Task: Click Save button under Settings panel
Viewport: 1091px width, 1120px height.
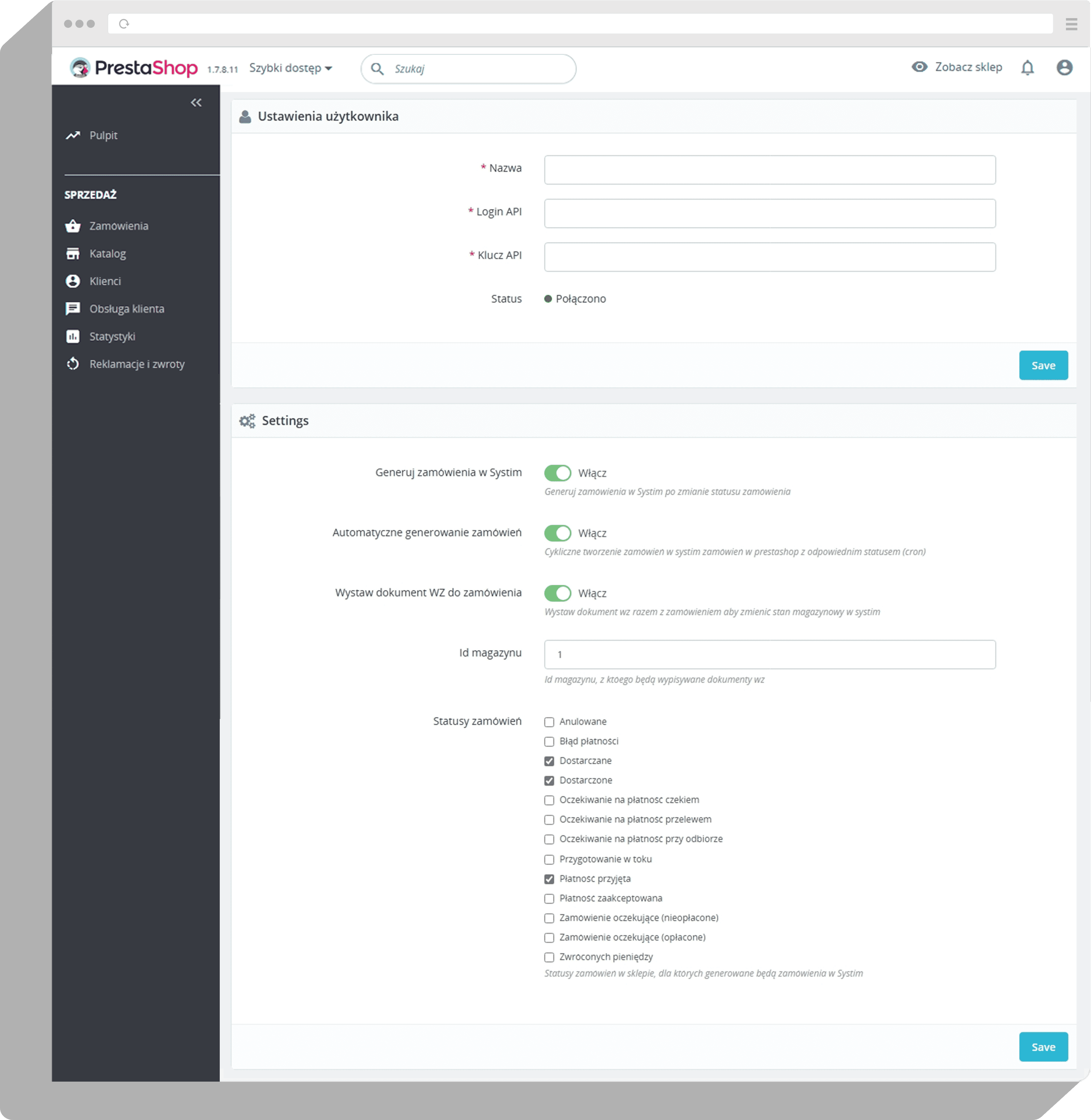Action: tap(1043, 1047)
